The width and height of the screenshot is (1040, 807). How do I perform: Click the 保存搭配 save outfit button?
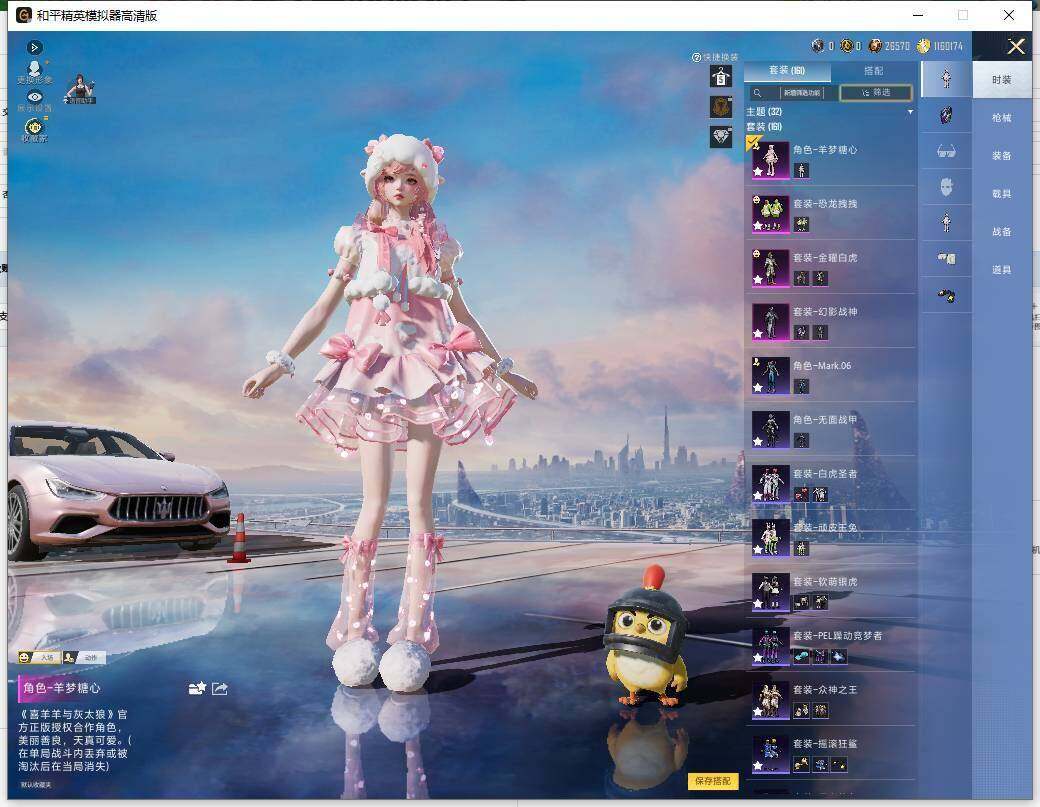point(712,781)
